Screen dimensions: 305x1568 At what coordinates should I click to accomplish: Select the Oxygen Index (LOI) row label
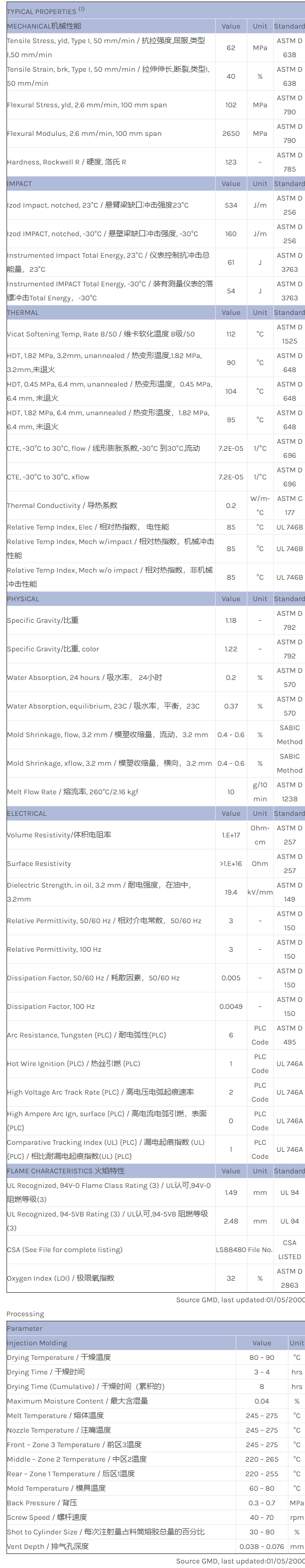click(60, 1278)
